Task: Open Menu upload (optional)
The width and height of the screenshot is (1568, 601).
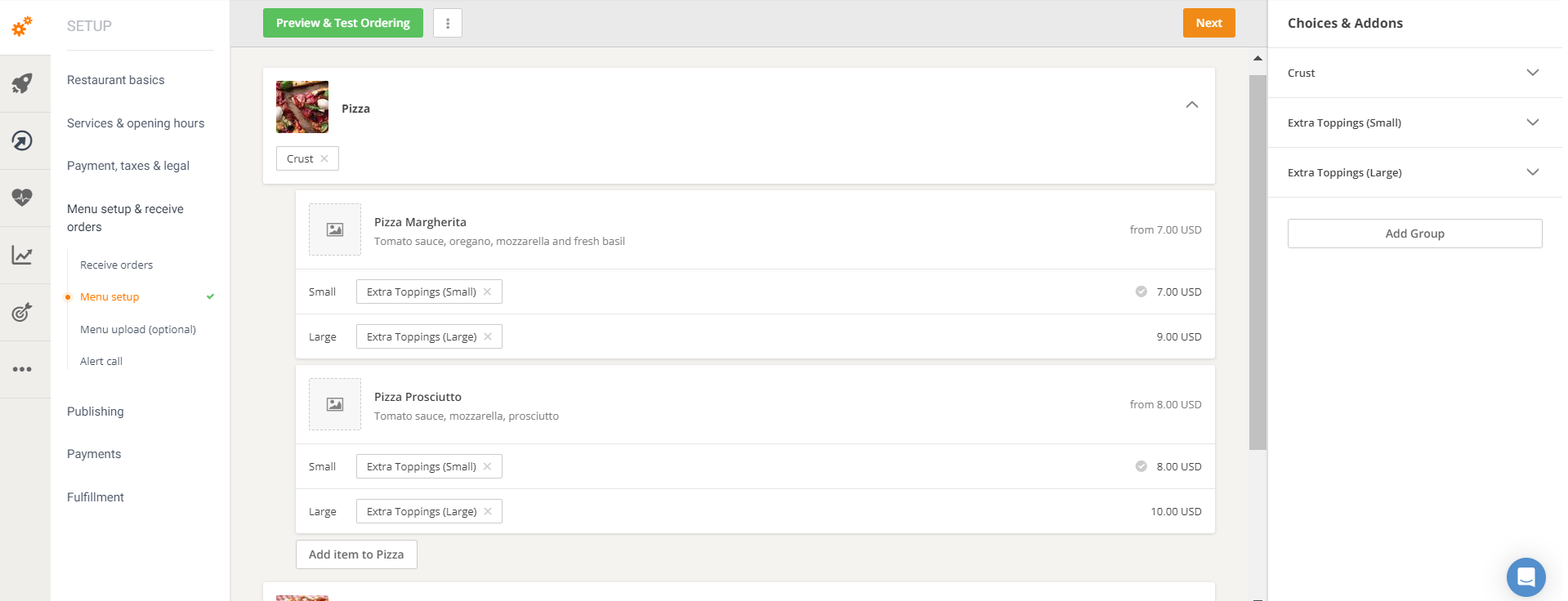Action: click(138, 329)
